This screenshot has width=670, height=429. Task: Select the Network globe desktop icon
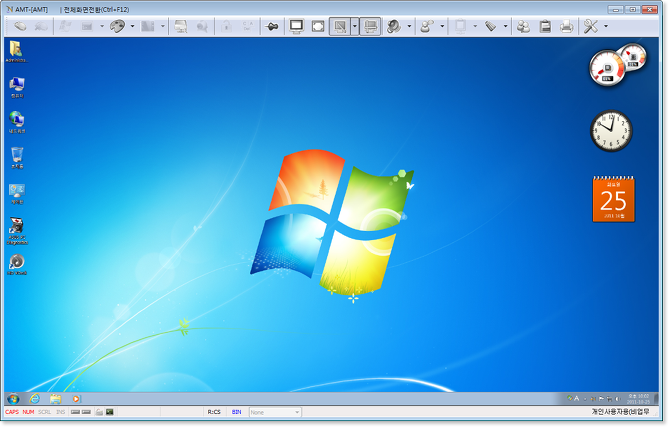coord(17,122)
